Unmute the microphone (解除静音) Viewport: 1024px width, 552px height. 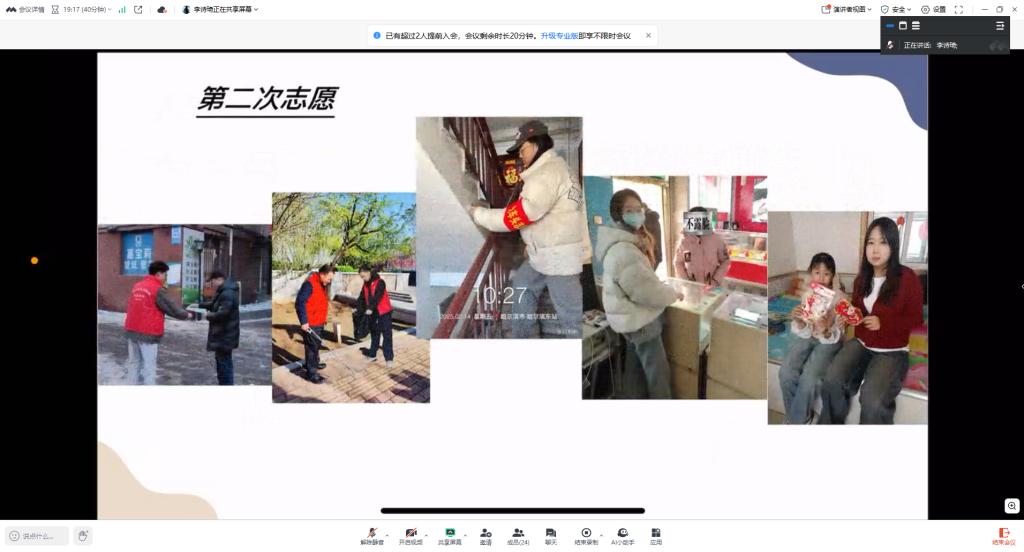pos(372,535)
